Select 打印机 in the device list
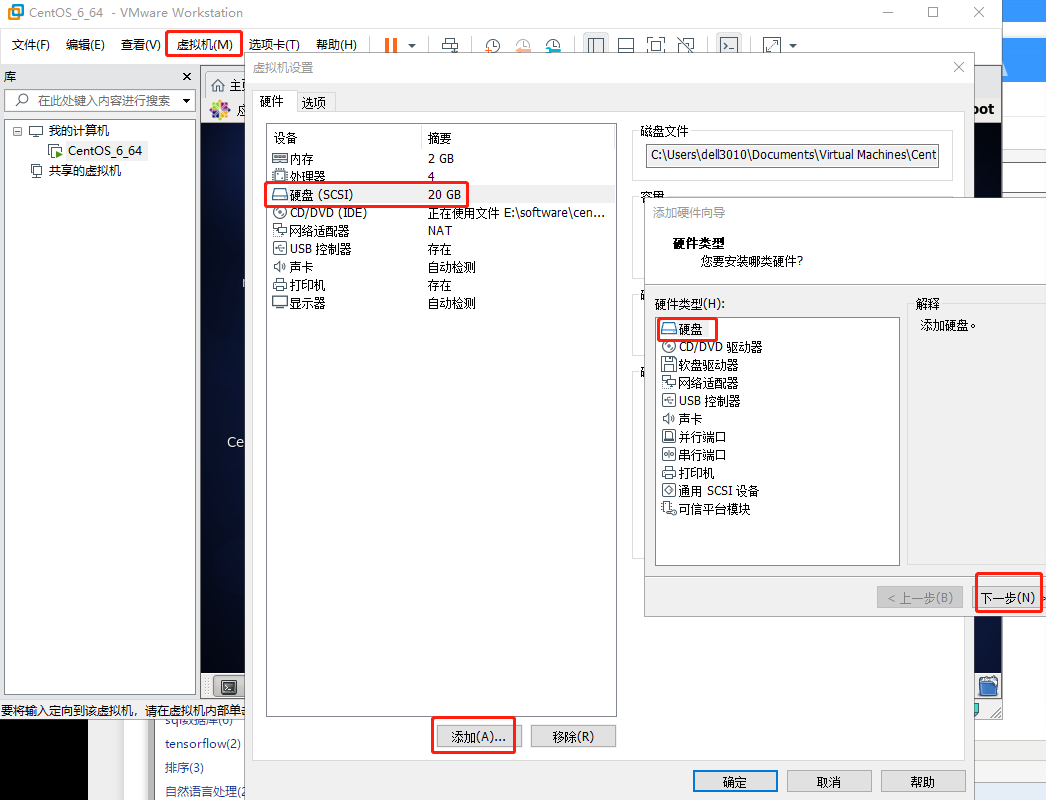 click(440, 285)
